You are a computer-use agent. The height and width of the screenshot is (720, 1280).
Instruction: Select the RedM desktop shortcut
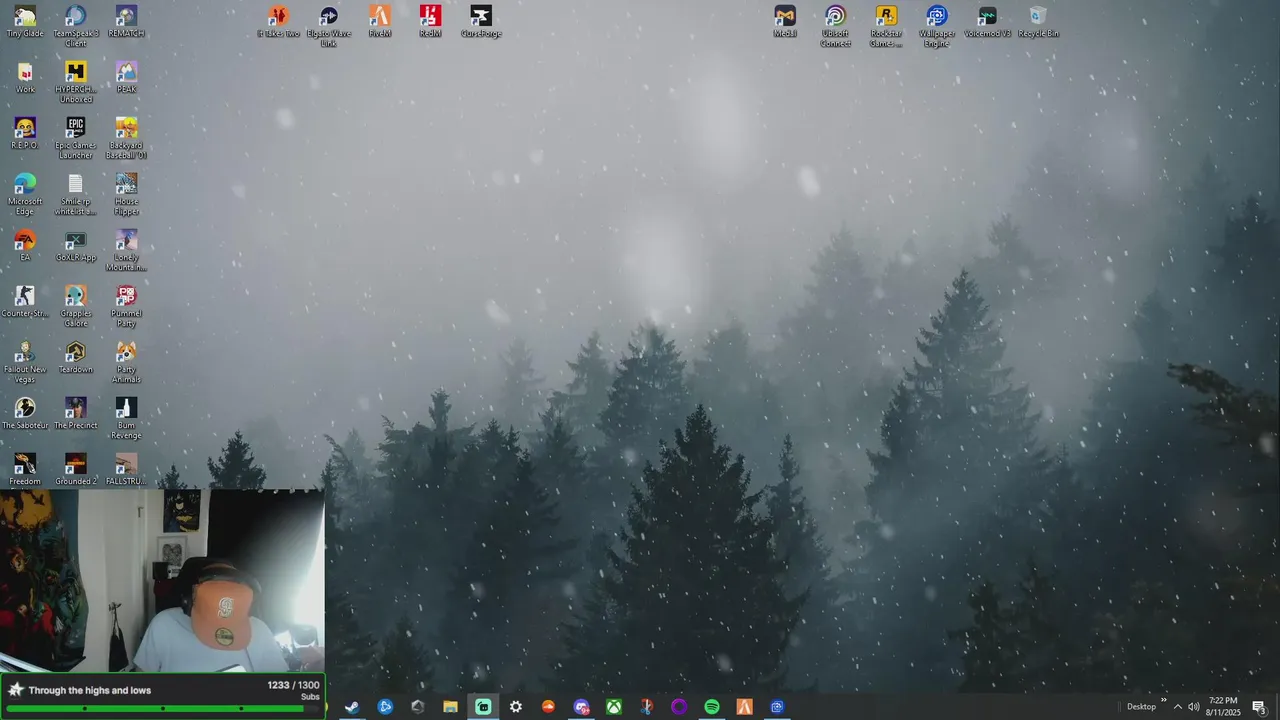coord(430,21)
